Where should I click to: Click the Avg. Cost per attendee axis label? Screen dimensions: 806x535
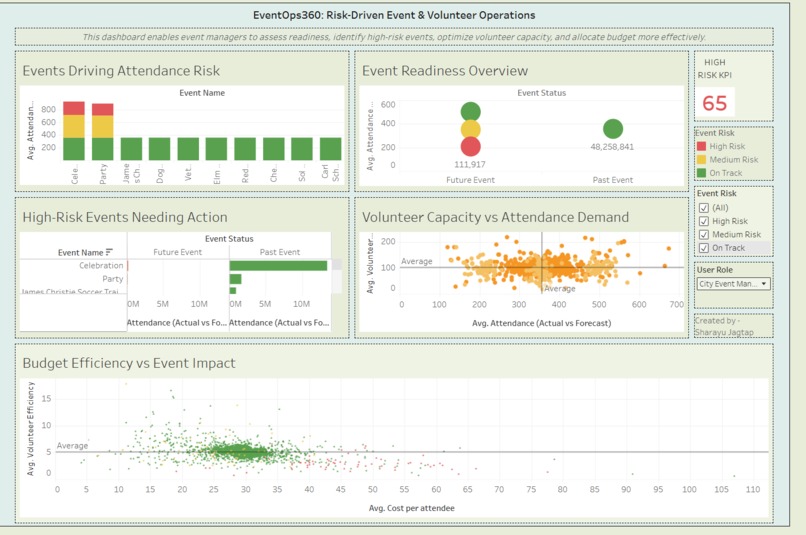(x=412, y=508)
